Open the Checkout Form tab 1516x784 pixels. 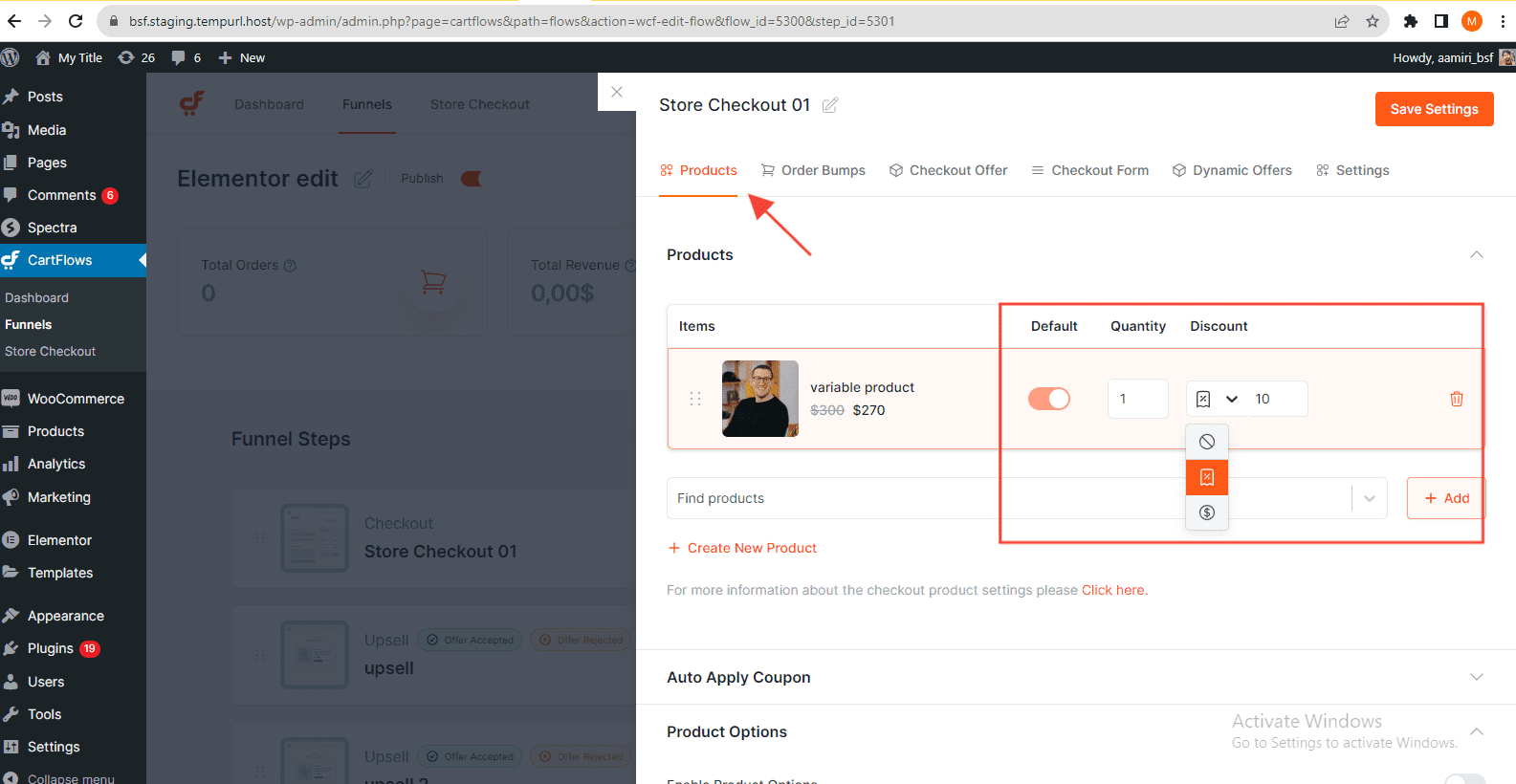1089,170
